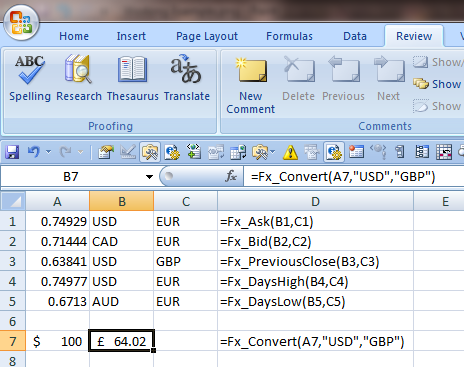464x367 pixels.
Task: Switch to the Formulas tab
Action: coord(289,36)
